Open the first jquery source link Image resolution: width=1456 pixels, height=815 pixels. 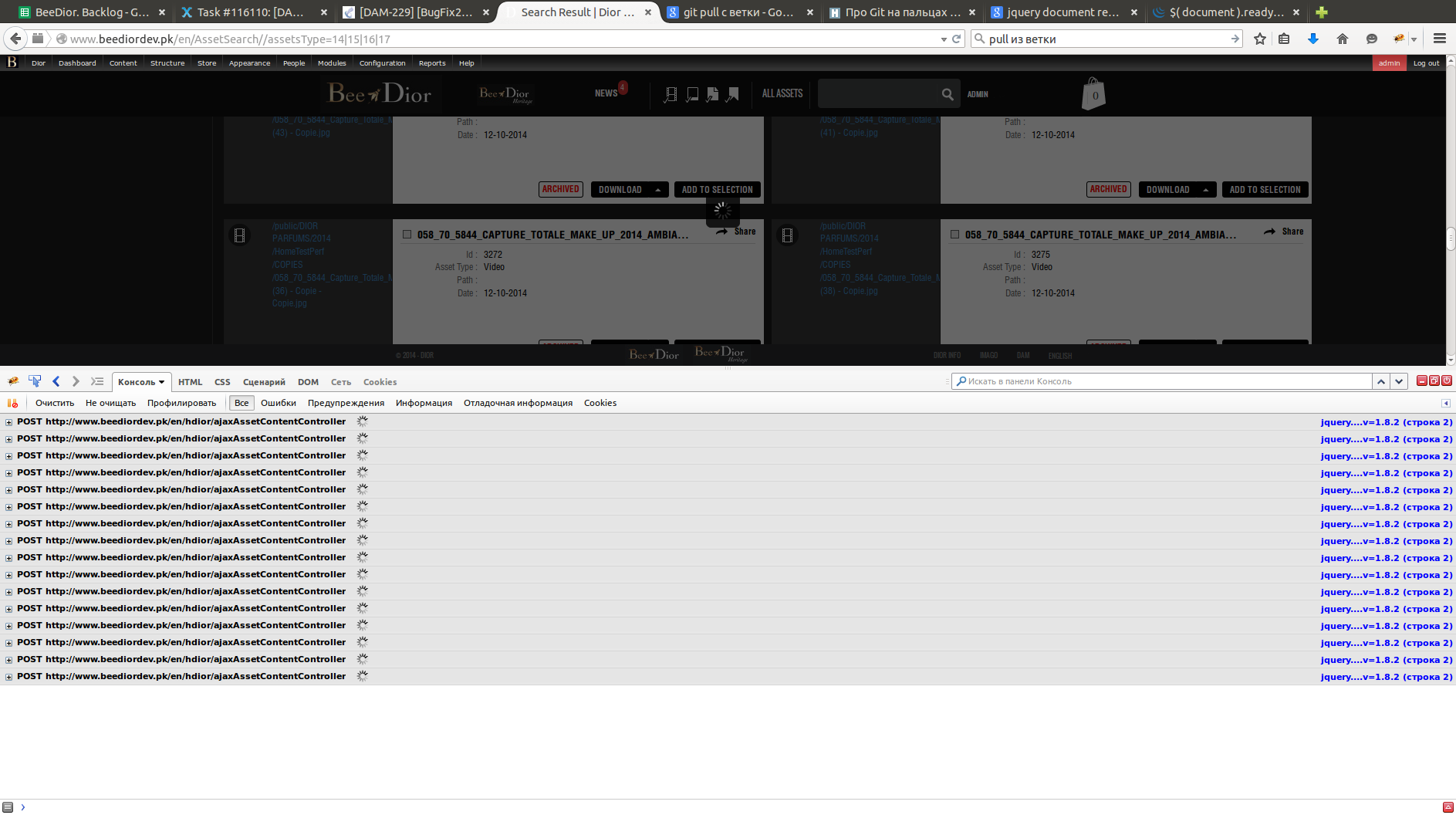pos(1386,422)
